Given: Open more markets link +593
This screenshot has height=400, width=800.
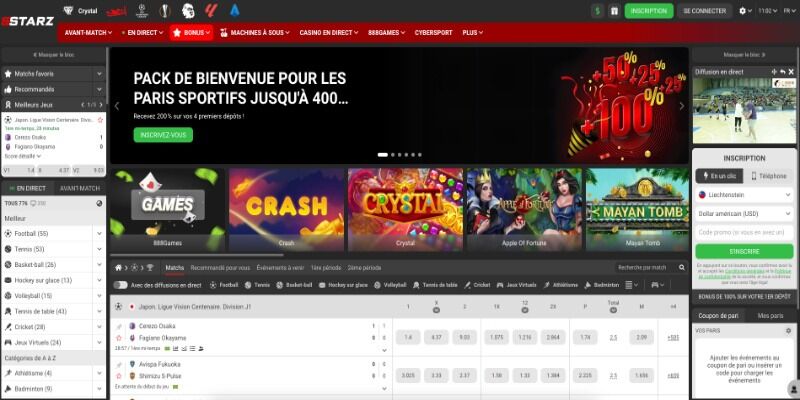Looking at the screenshot, I should click(673, 337).
